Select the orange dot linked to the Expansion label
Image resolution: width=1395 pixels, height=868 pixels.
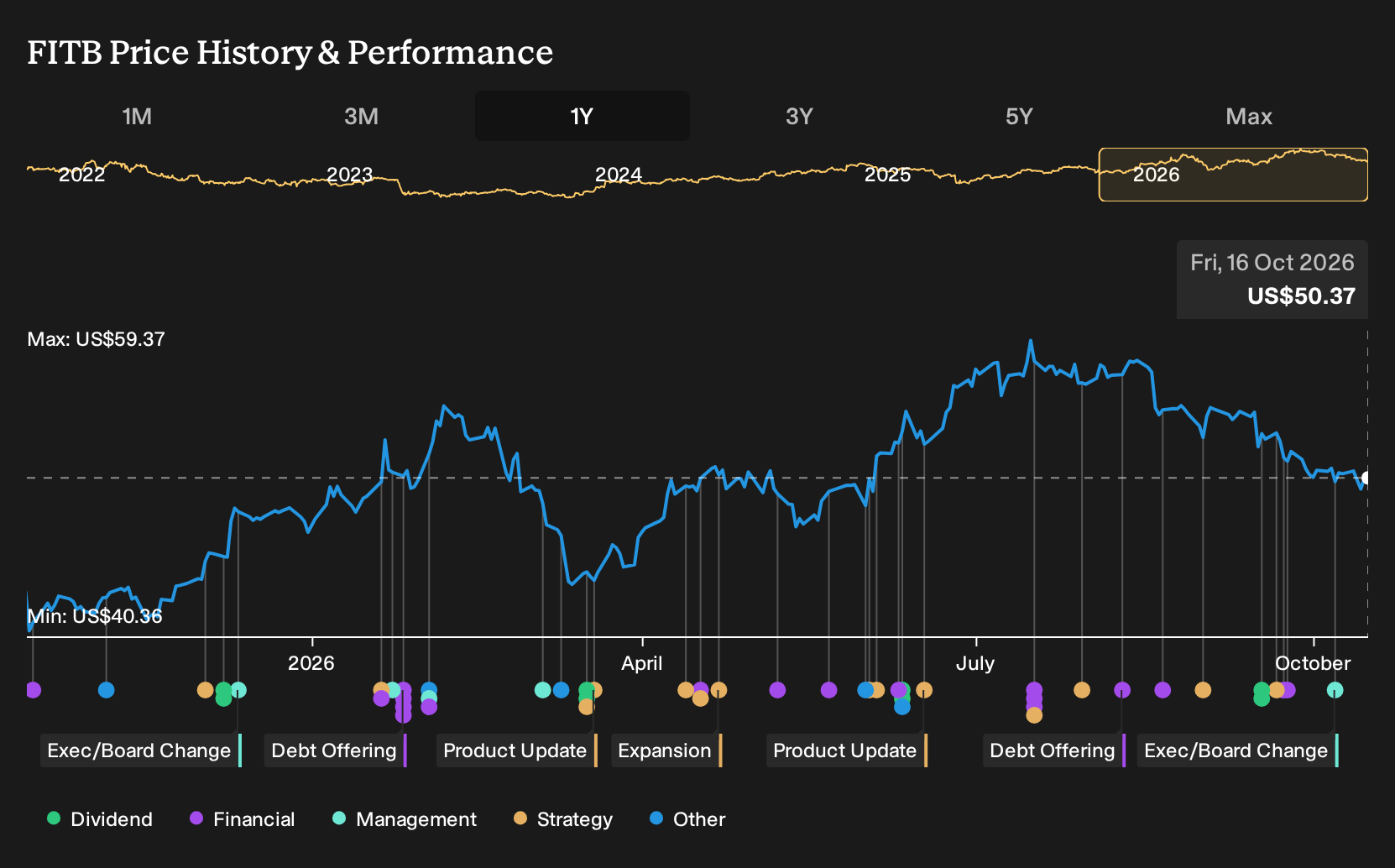click(718, 690)
